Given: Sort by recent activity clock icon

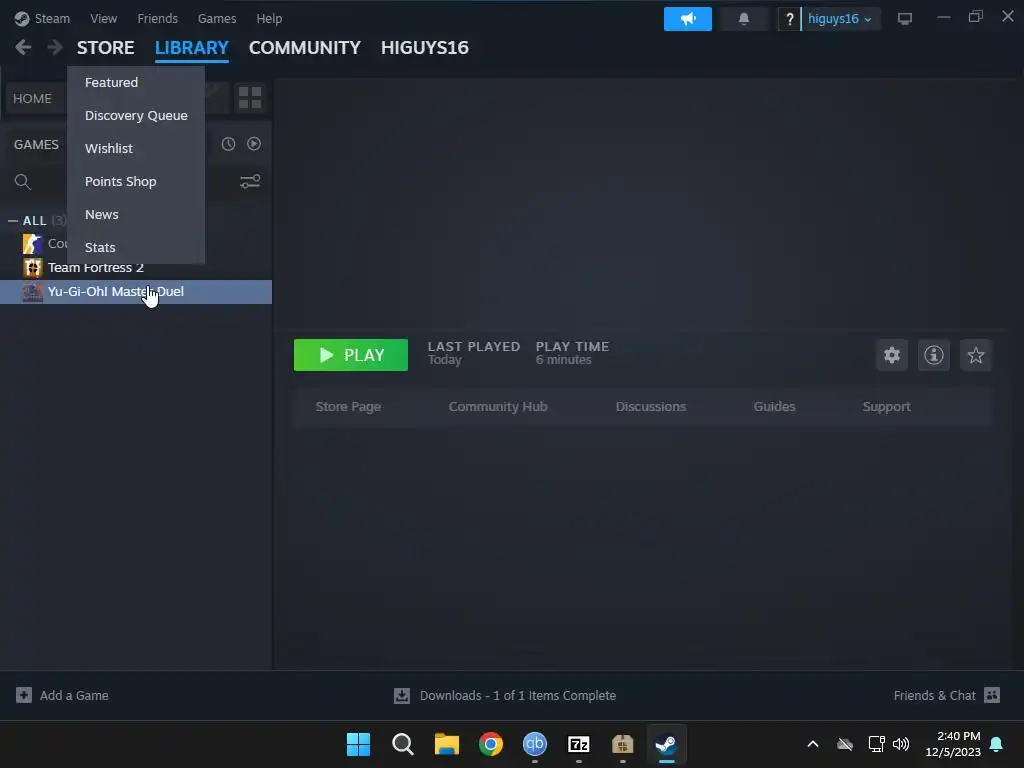Looking at the screenshot, I should point(228,144).
